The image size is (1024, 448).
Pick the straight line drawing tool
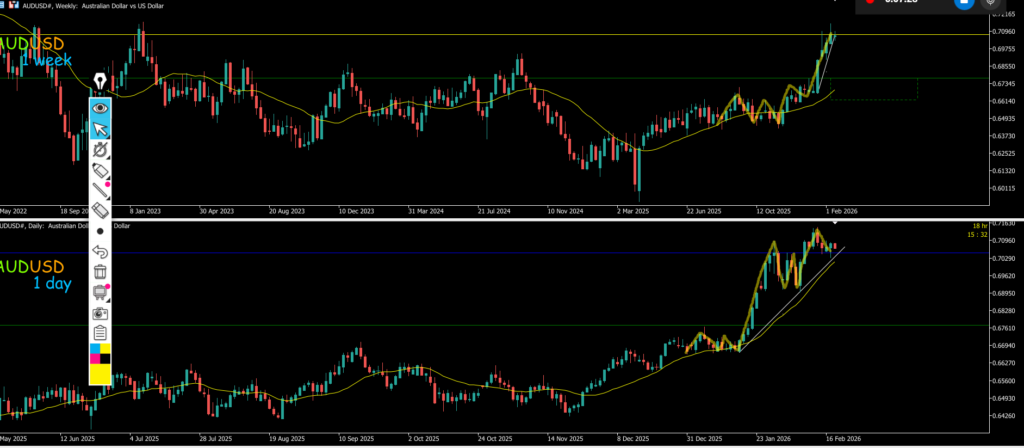pos(100,190)
